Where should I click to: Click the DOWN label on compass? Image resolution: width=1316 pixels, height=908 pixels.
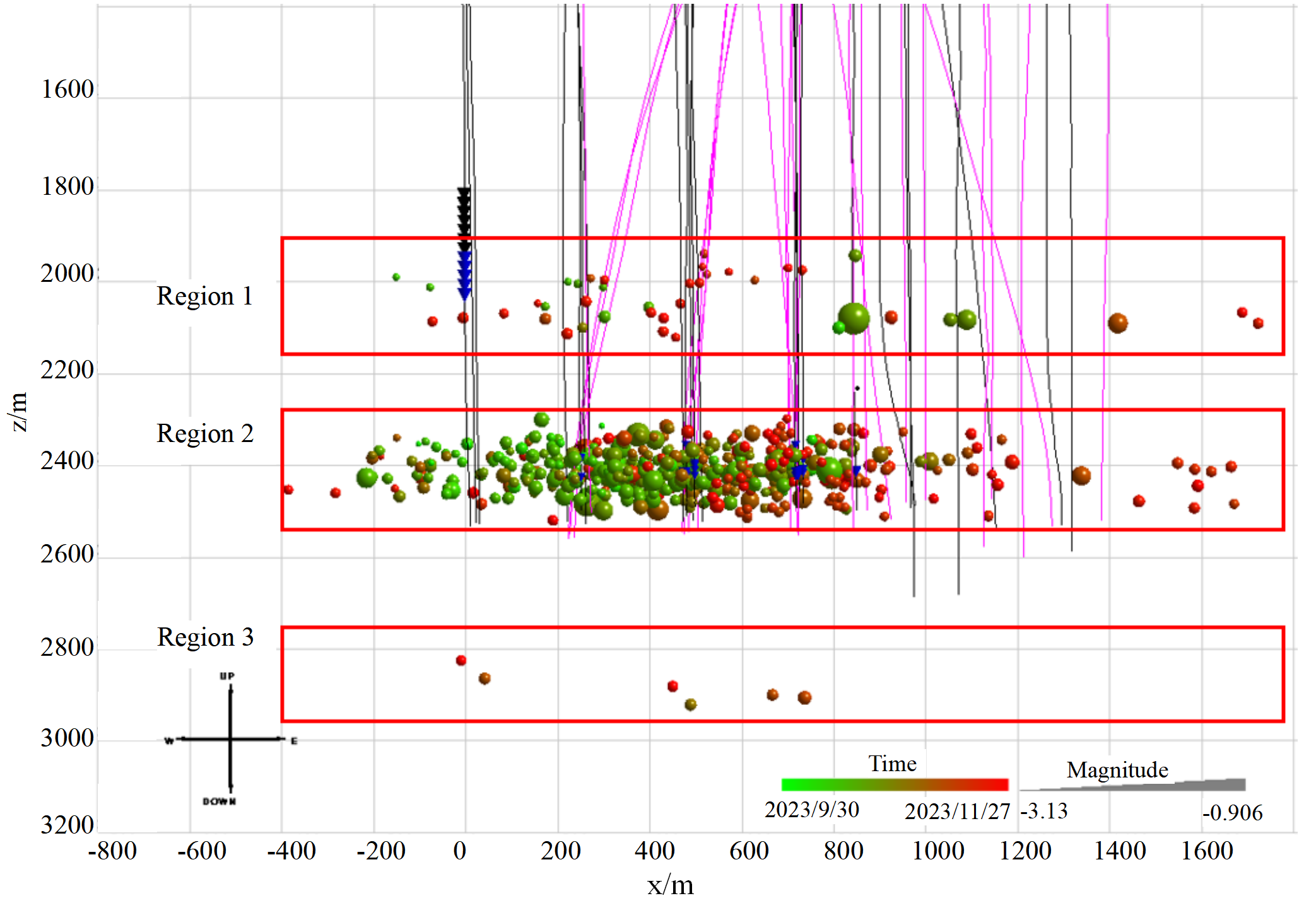point(219,801)
